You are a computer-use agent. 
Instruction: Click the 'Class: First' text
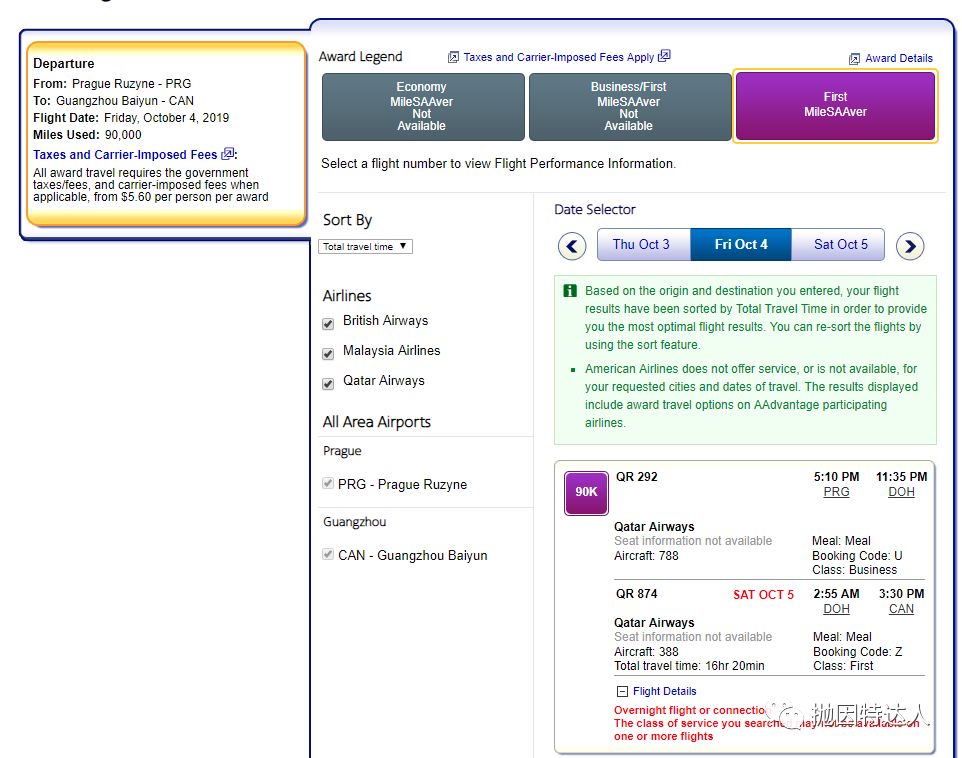tap(843, 666)
